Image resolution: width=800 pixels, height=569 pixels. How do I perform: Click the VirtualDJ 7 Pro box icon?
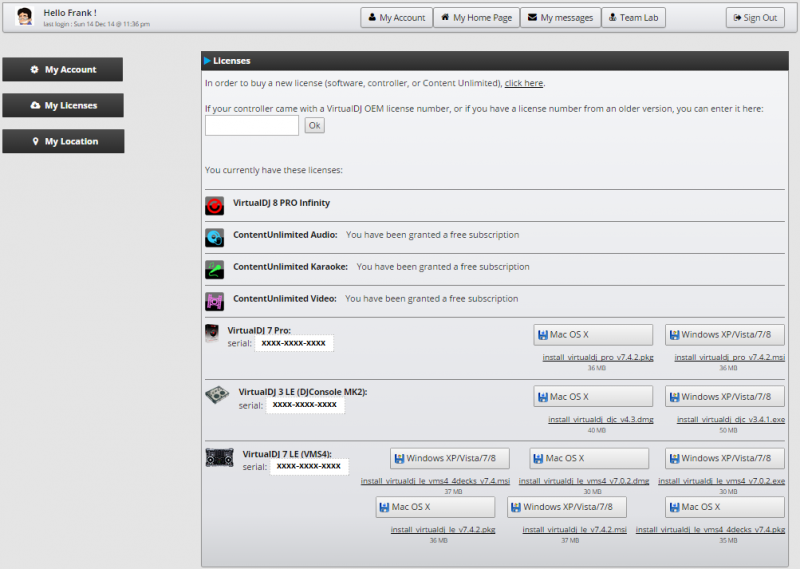click(x=212, y=333)
